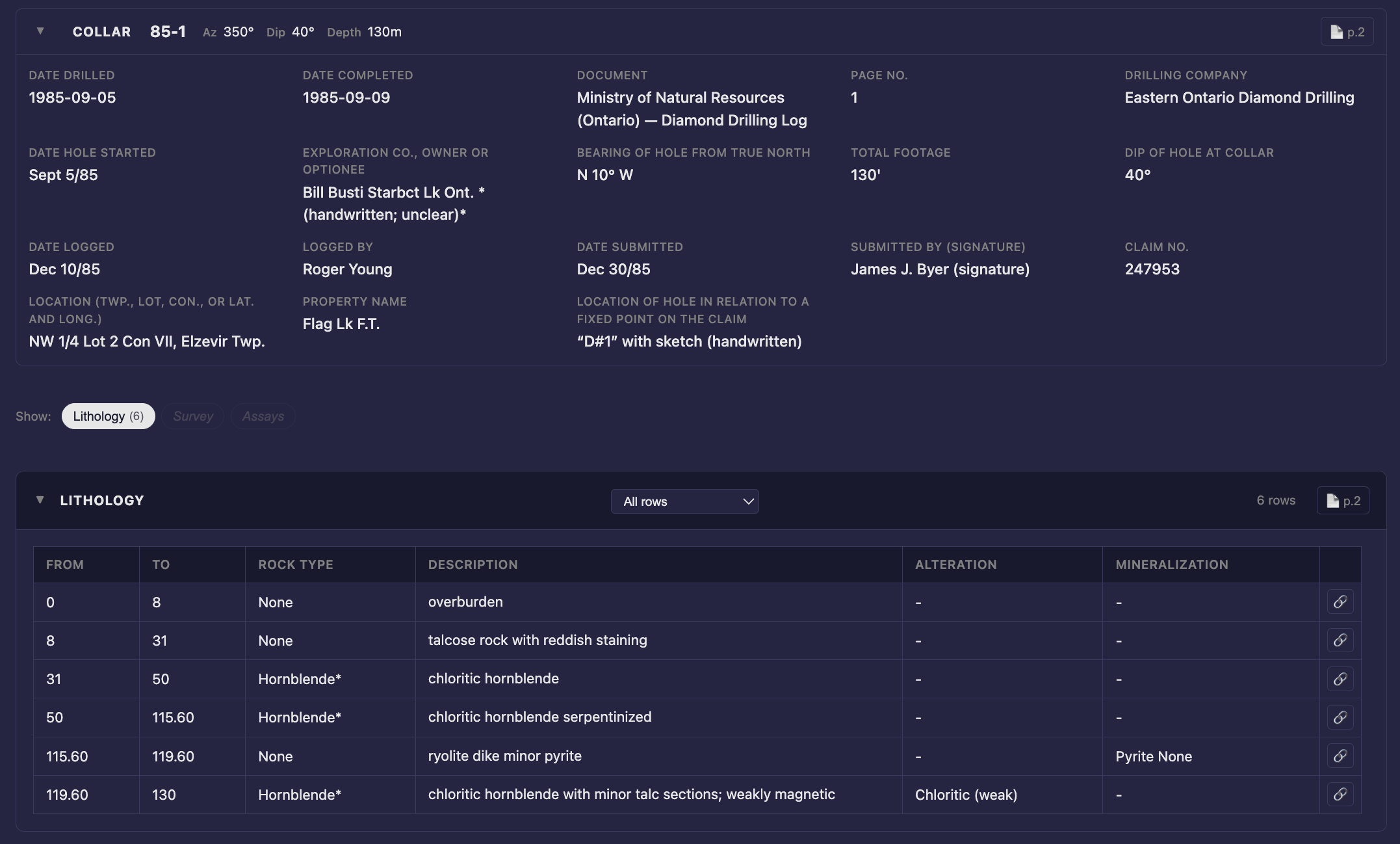This screenshot has height=844, width=1400.
Task: Collapse the Lithology section
Action: (40, 500)
